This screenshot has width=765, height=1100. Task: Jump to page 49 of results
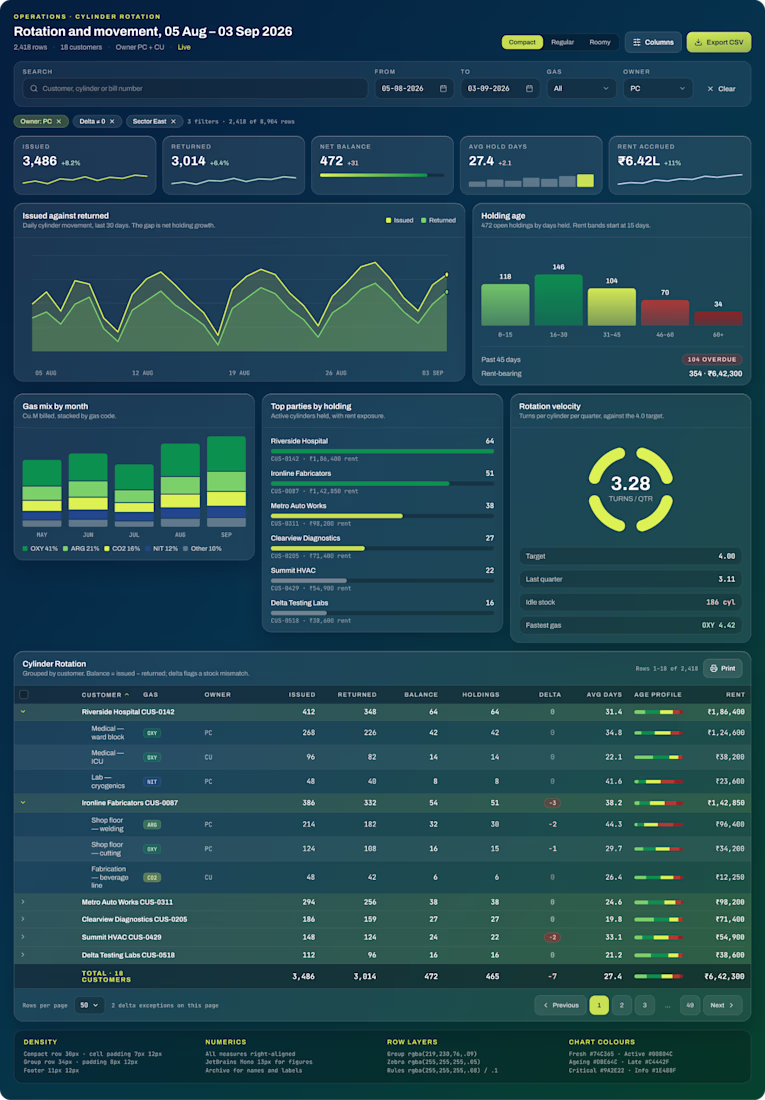(x=690, y=1005)
